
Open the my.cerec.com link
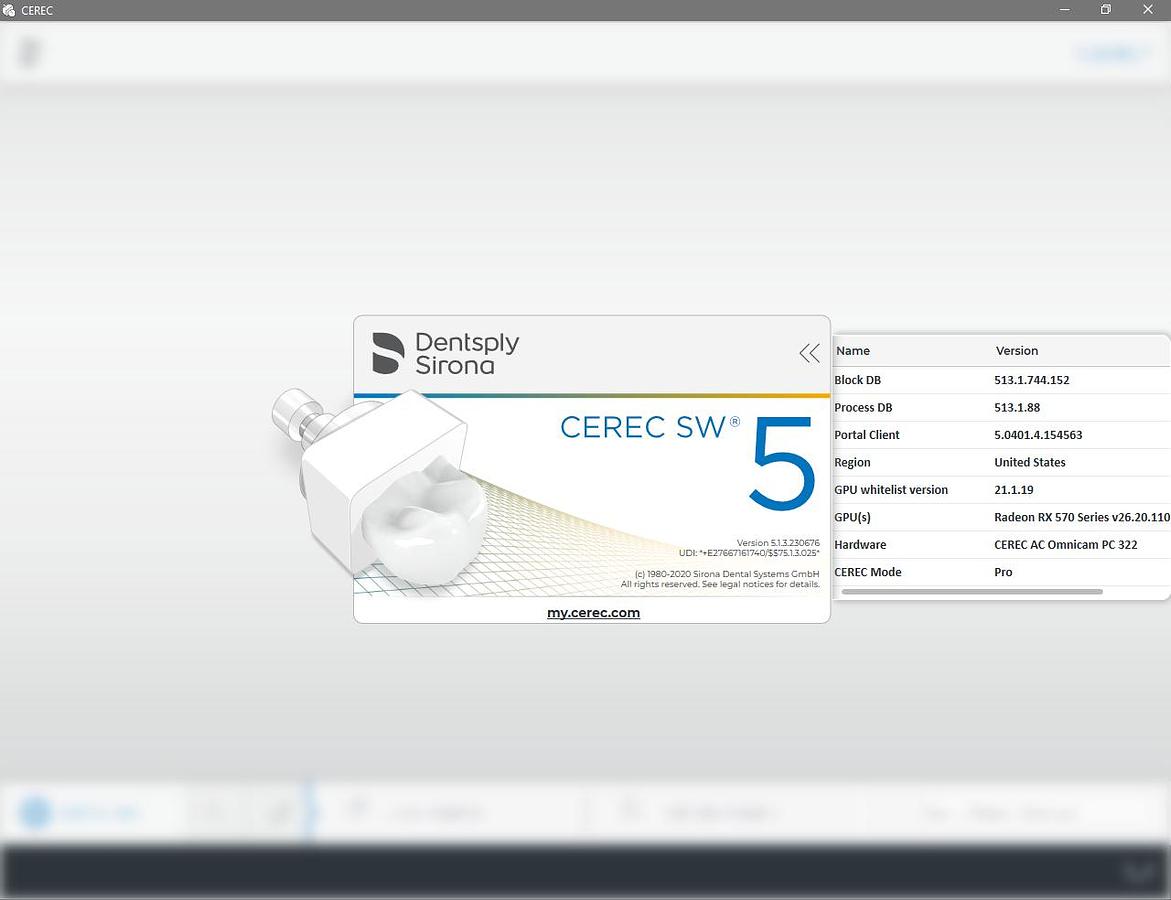tap(593, 612)
